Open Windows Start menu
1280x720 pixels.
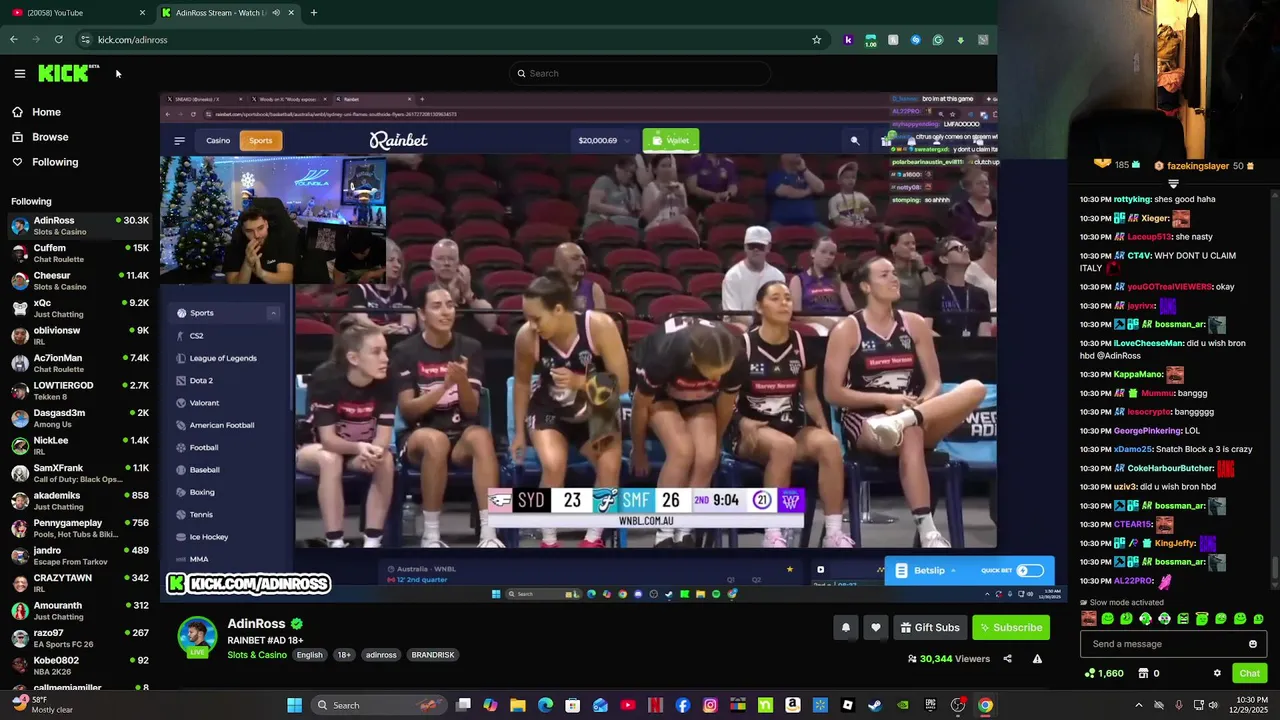(294, 705)
